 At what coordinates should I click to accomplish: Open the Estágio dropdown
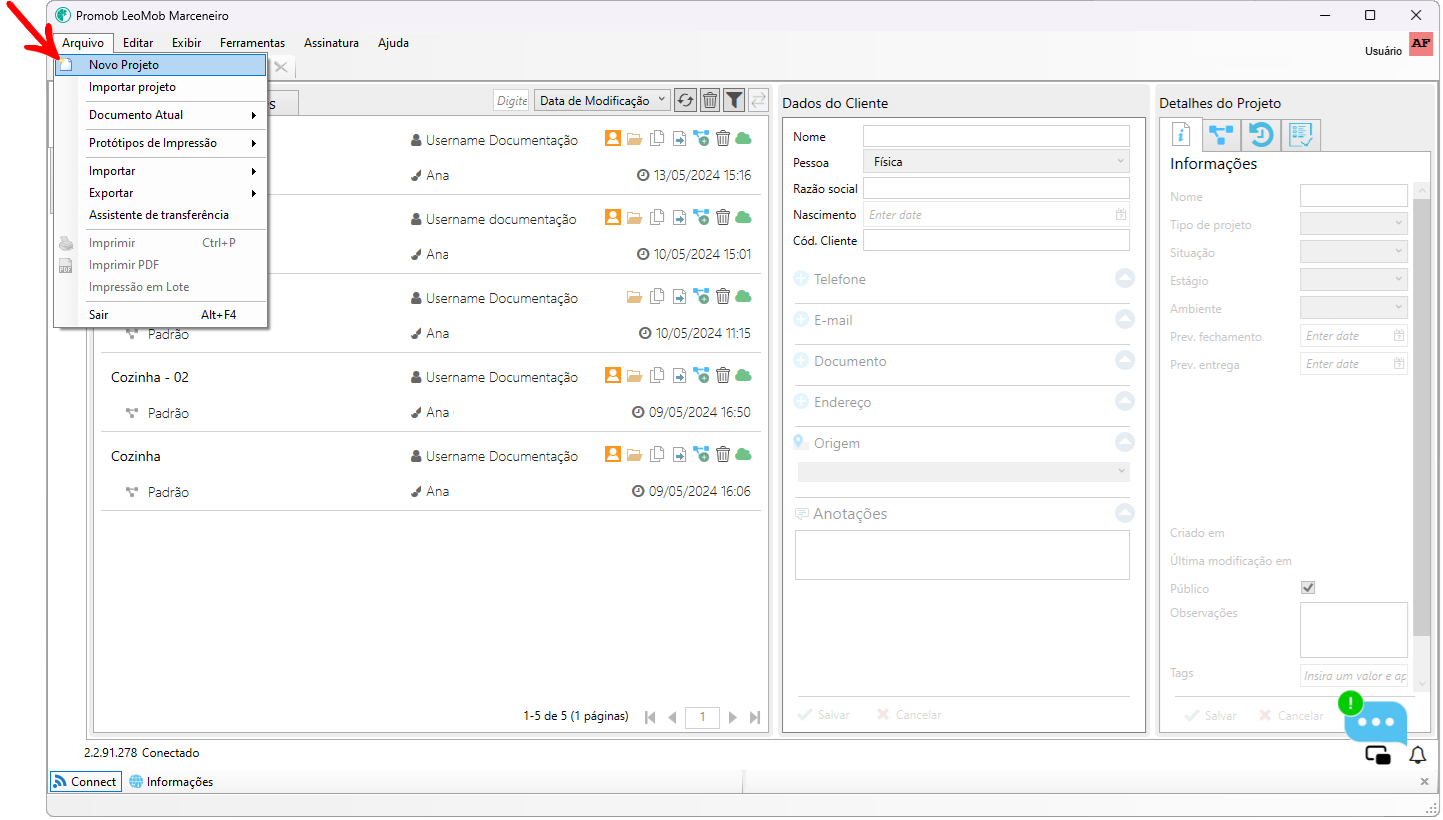pyautogui.click(x=1354, y=280)
